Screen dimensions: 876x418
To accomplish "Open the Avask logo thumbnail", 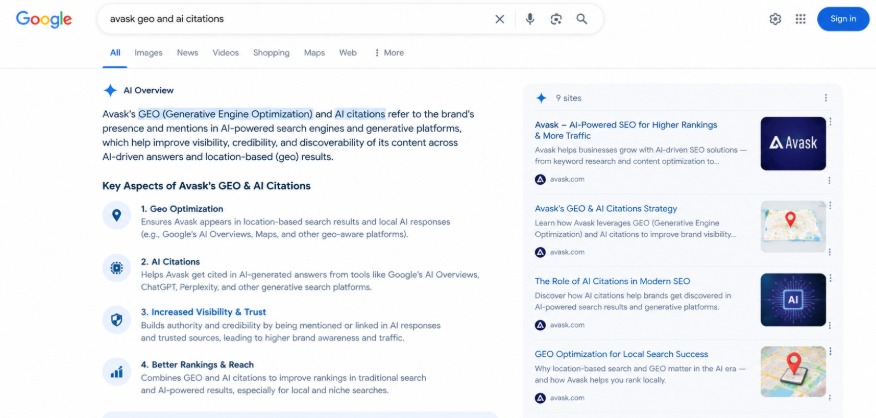I will [793, 144].
